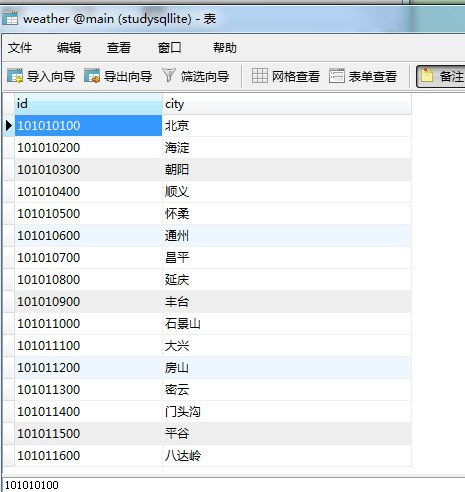Select the cell 101010300

click(x=88, y=170)
